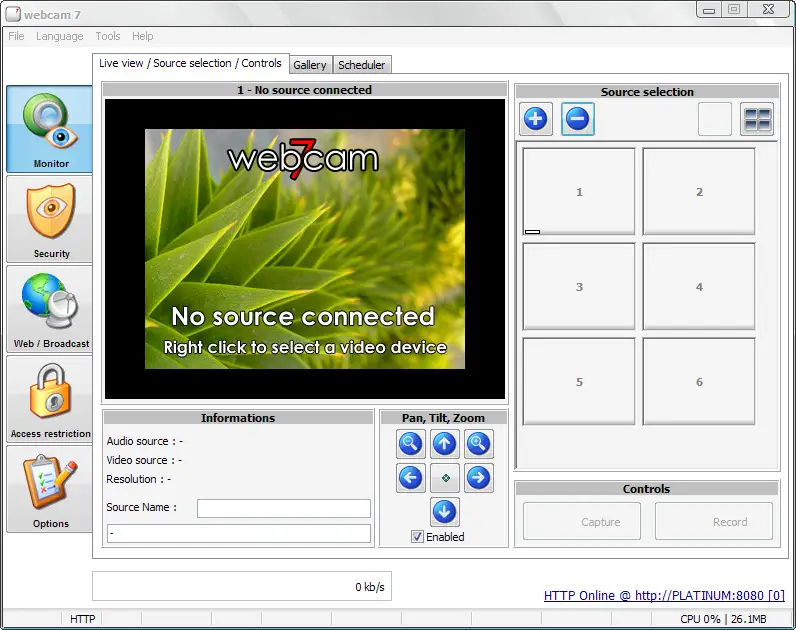Click the '1 - No source connected' header
The image size is (796, 630).
tap(305, 90)
